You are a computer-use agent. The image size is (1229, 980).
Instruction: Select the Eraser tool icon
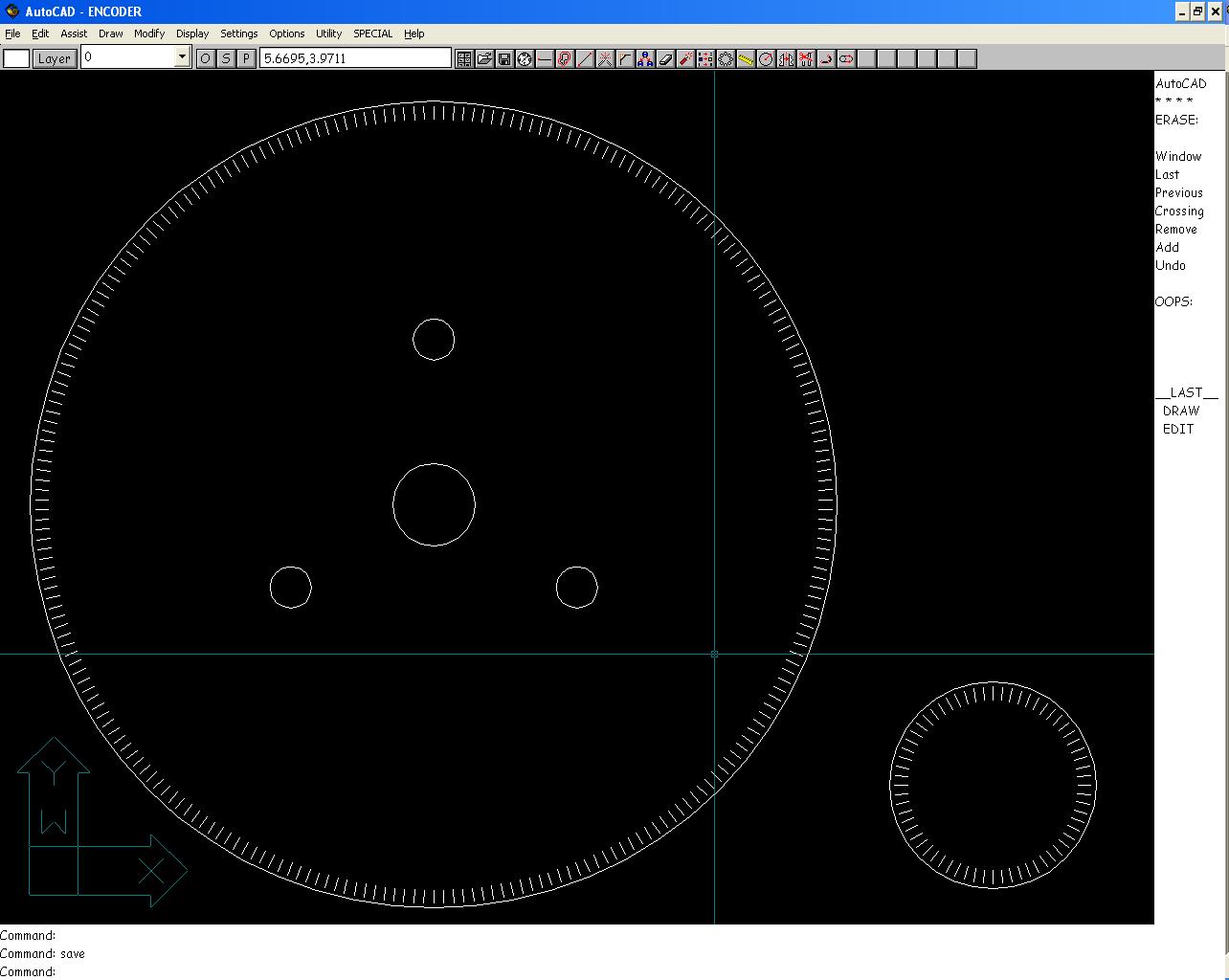pos(665,58)
